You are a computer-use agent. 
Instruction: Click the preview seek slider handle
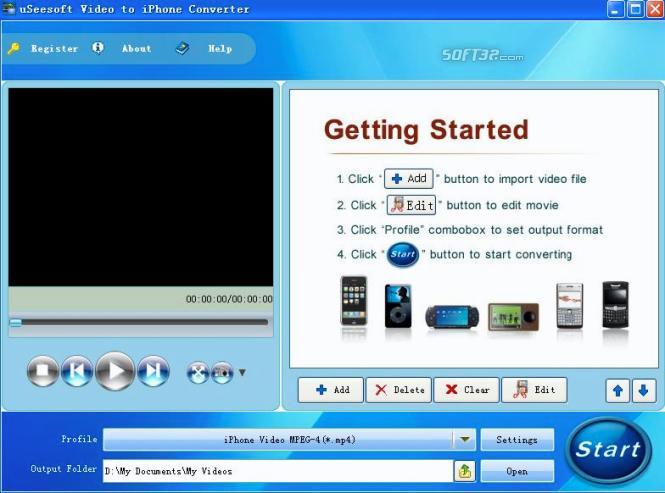point(16,323)
